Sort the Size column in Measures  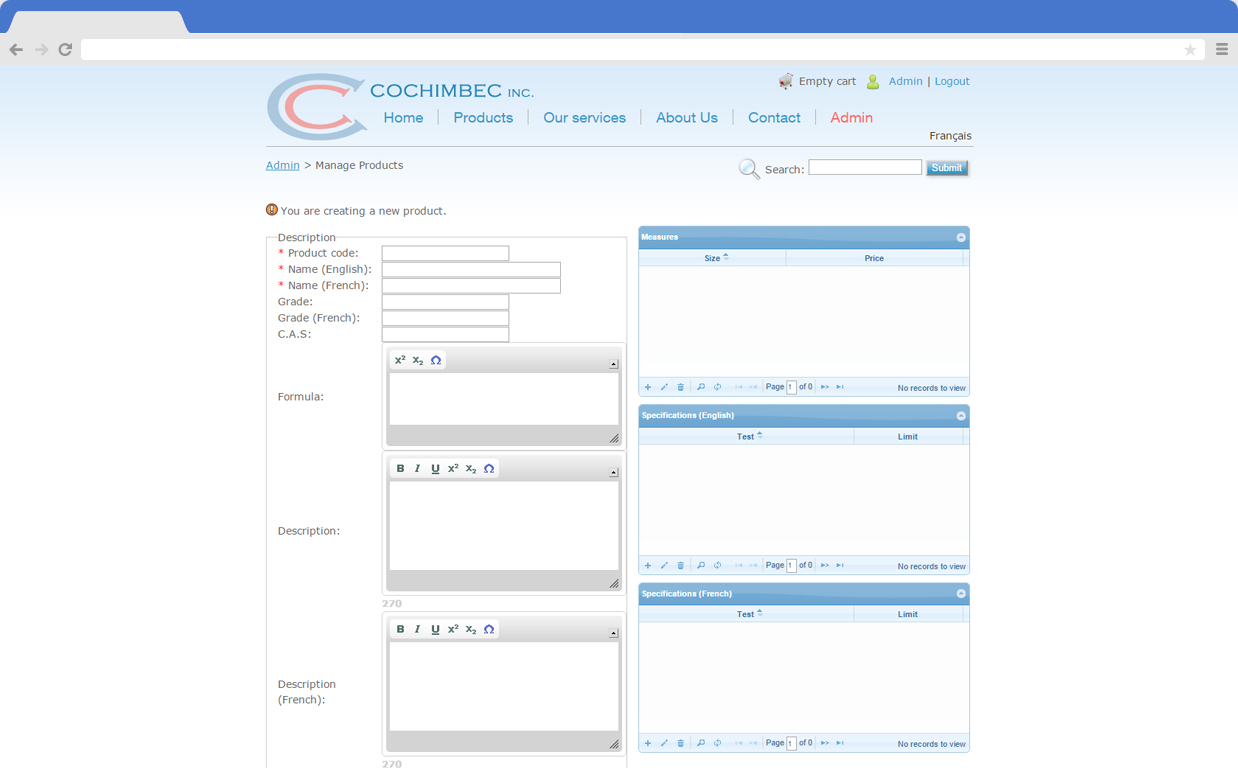[713, 258]
